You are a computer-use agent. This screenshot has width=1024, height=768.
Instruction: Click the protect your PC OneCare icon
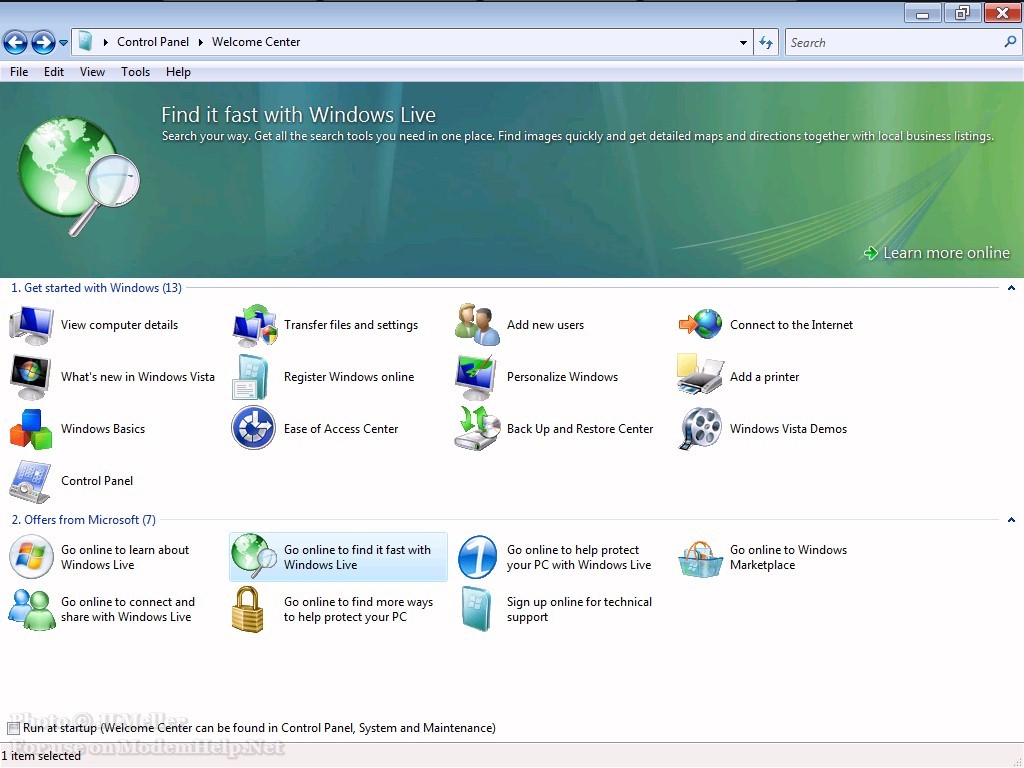tap(477, 557)
